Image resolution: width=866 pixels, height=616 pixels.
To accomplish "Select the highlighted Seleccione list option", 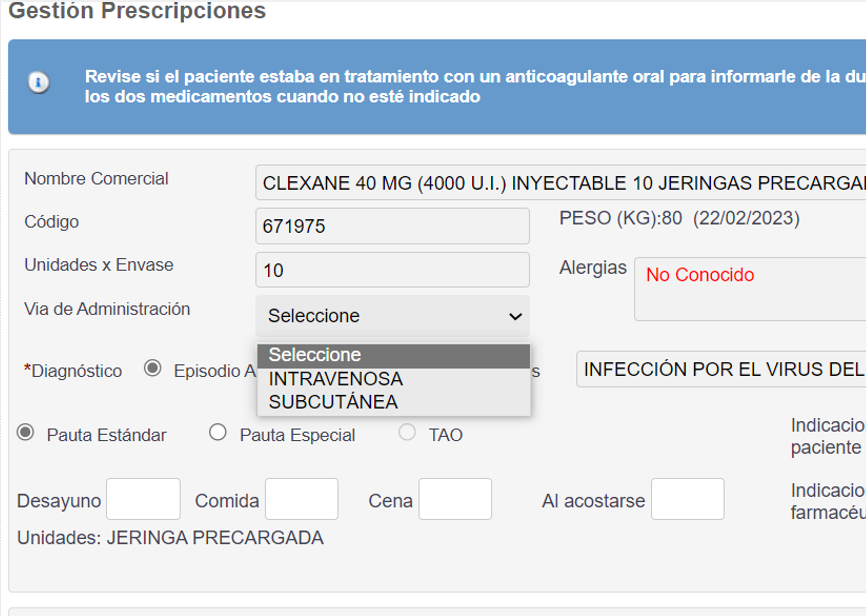I will tap(393, 355).
